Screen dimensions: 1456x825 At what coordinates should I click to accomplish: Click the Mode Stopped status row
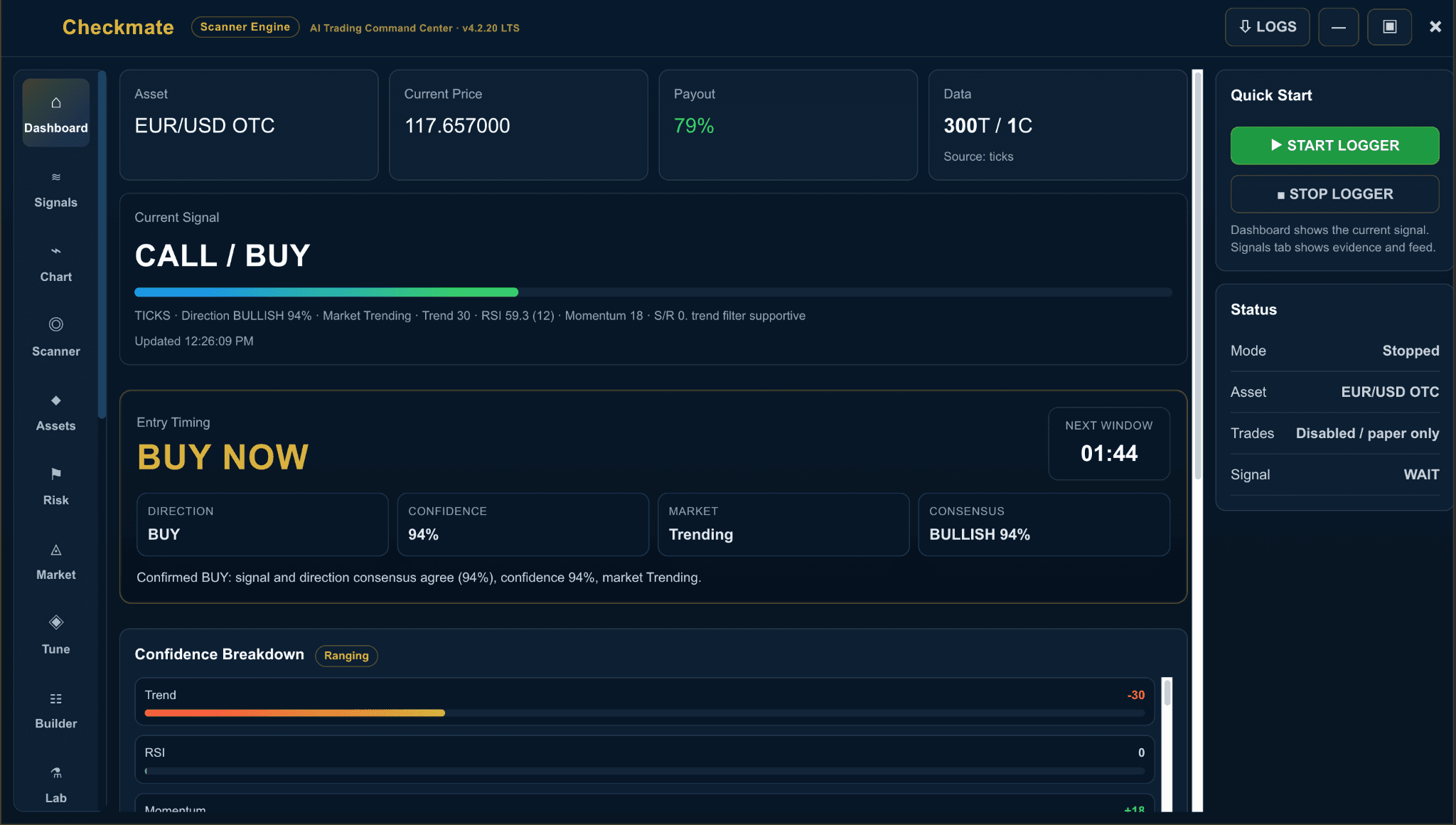[x=1334, y=351]
